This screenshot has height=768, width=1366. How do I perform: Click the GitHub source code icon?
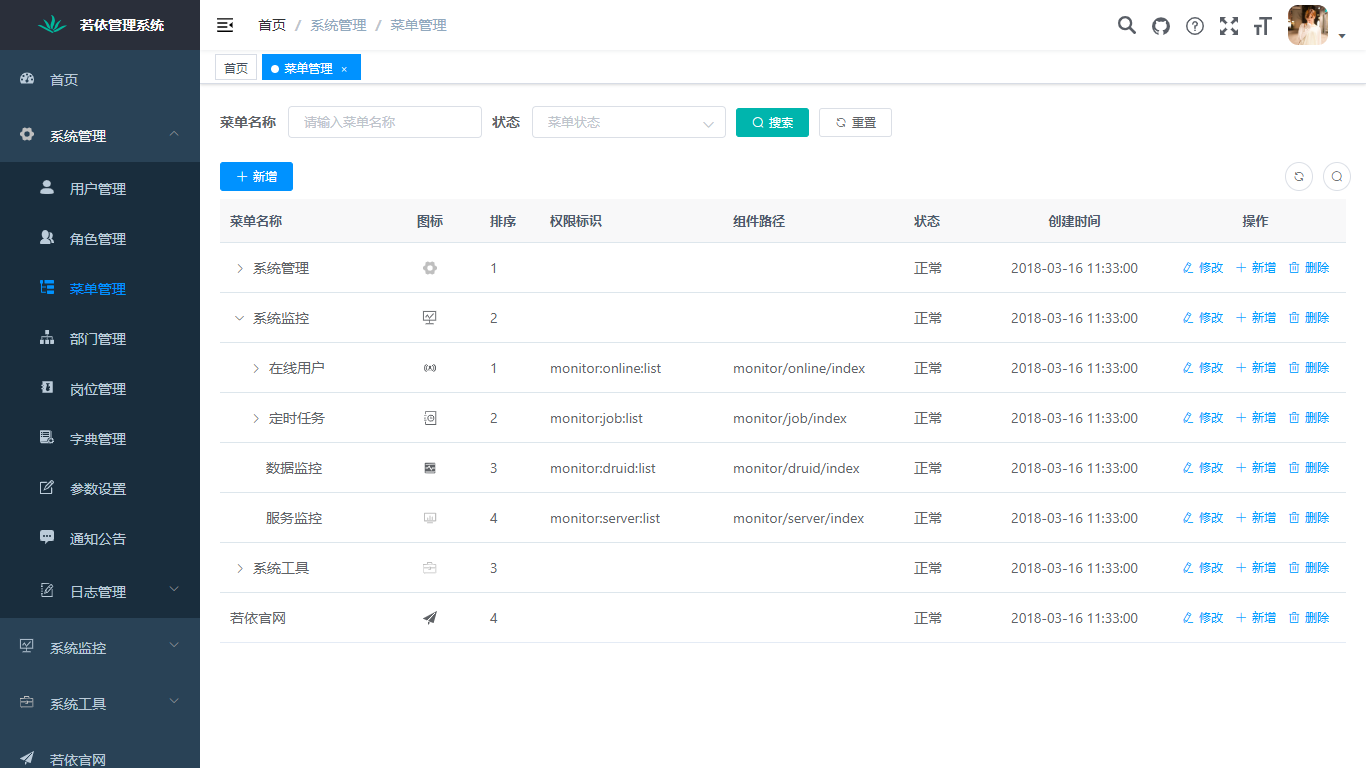pyautogui.click(x=1160, y=25)
